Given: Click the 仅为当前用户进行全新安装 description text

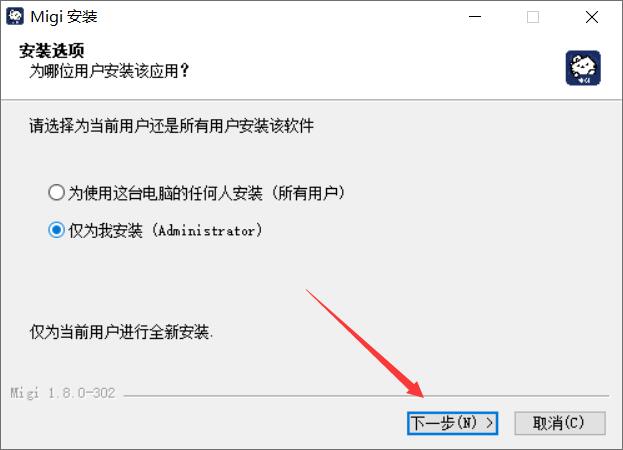Looking at the screenshot, I should point(122,332).
